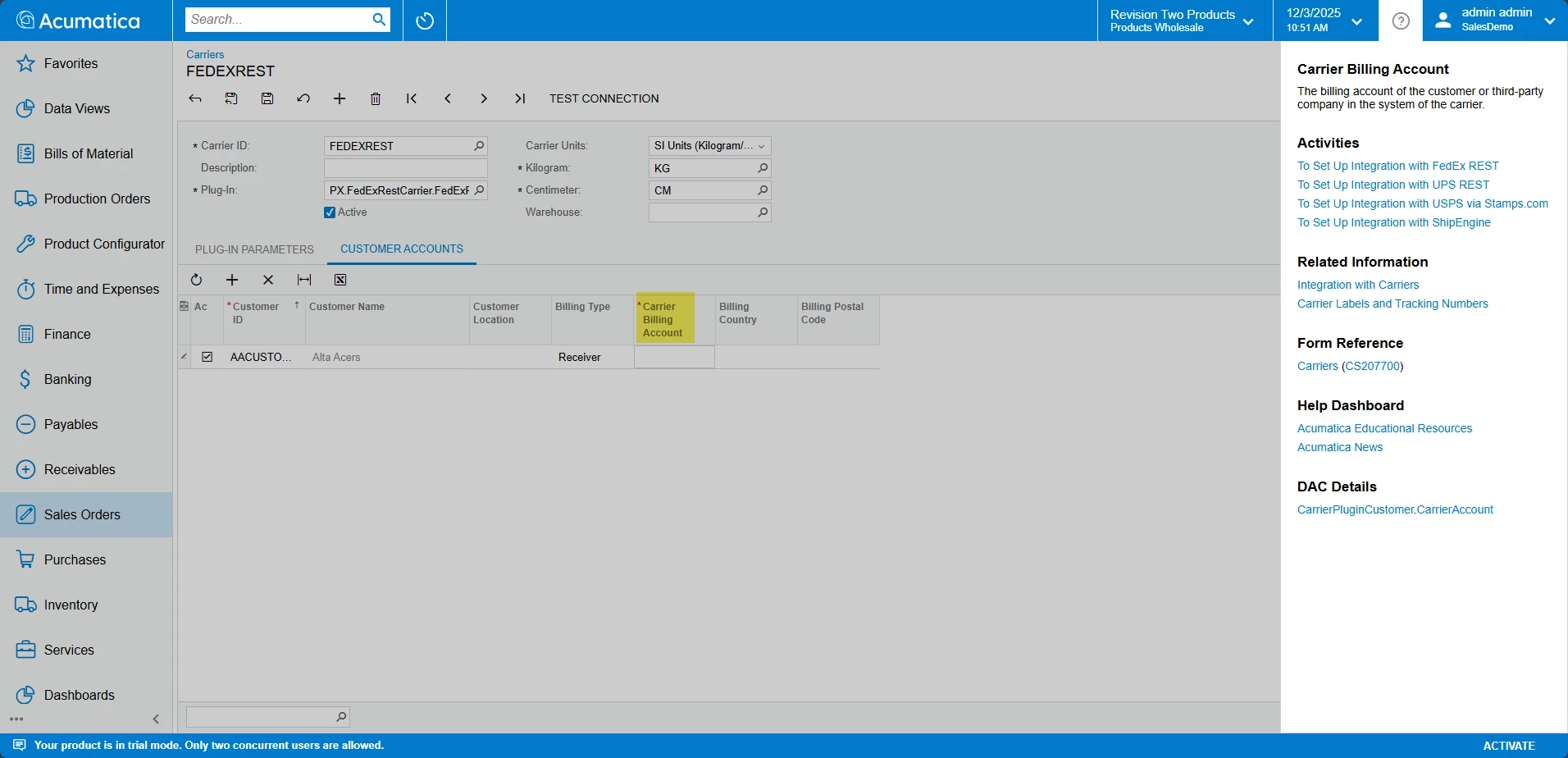Open Favorites in the sidebar
1568x758 pixels.
pyautogui.click(x=86, y=63)
